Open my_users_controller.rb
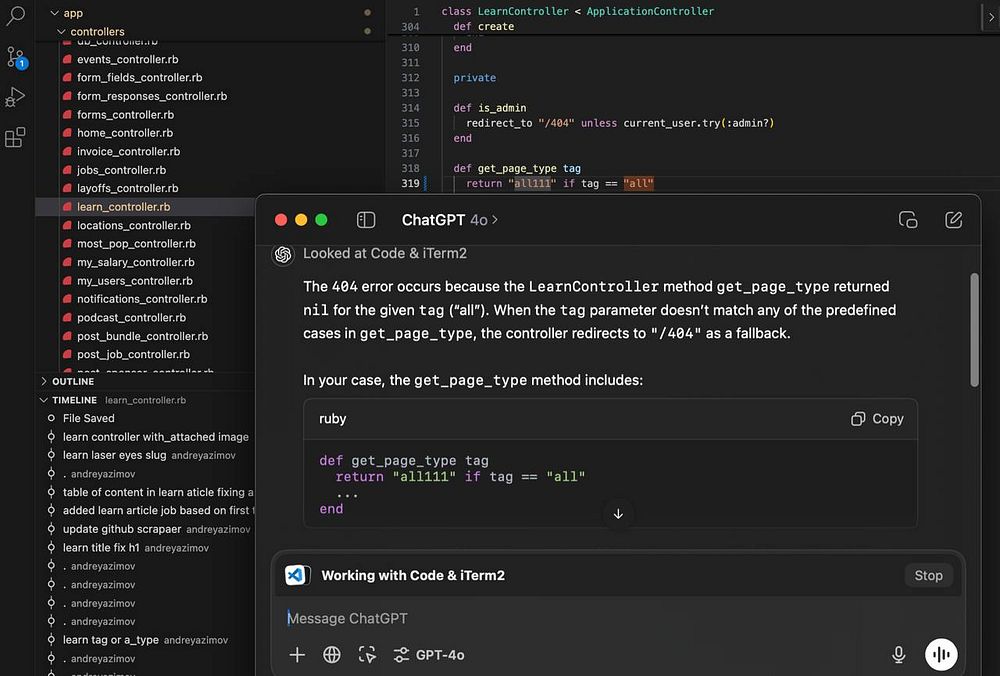 point(135,281)
